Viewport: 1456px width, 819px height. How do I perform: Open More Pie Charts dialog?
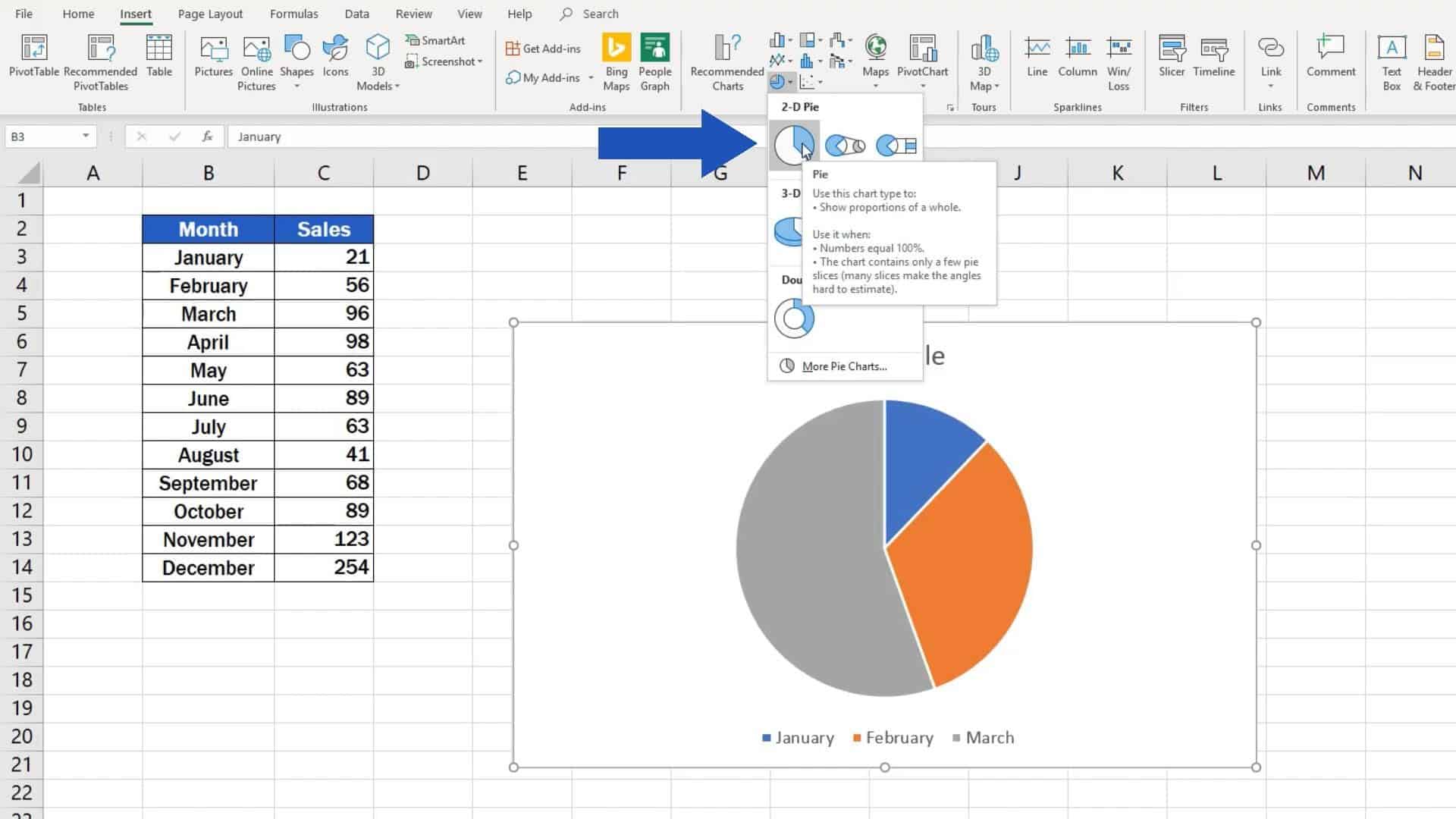pos(843,366)
